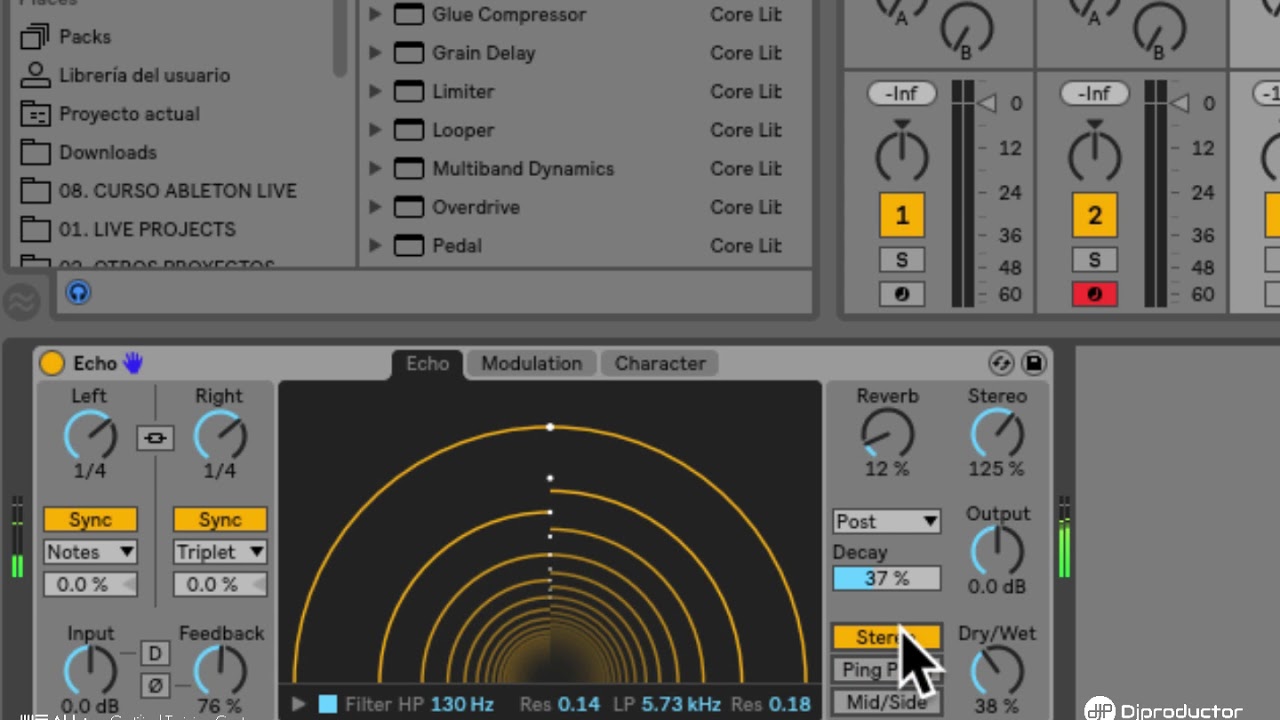Click the LP 5.73 kHz value
1280x720 pixels.
(680, 705)
